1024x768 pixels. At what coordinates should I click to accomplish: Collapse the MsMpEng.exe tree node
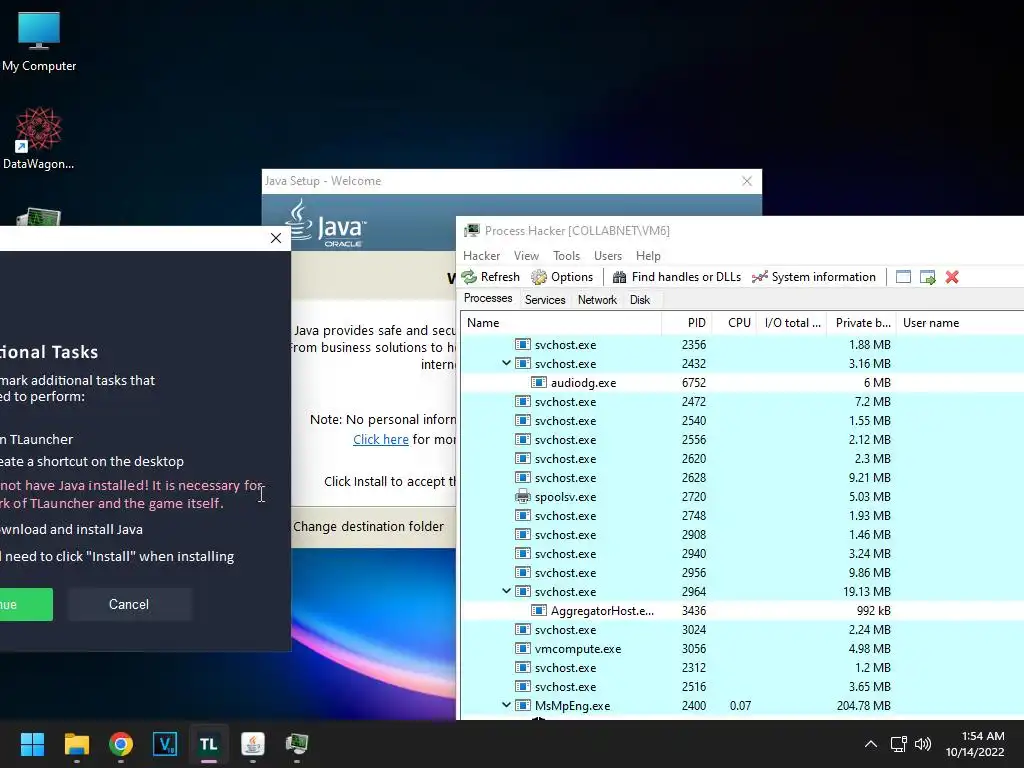click(506, 705)
